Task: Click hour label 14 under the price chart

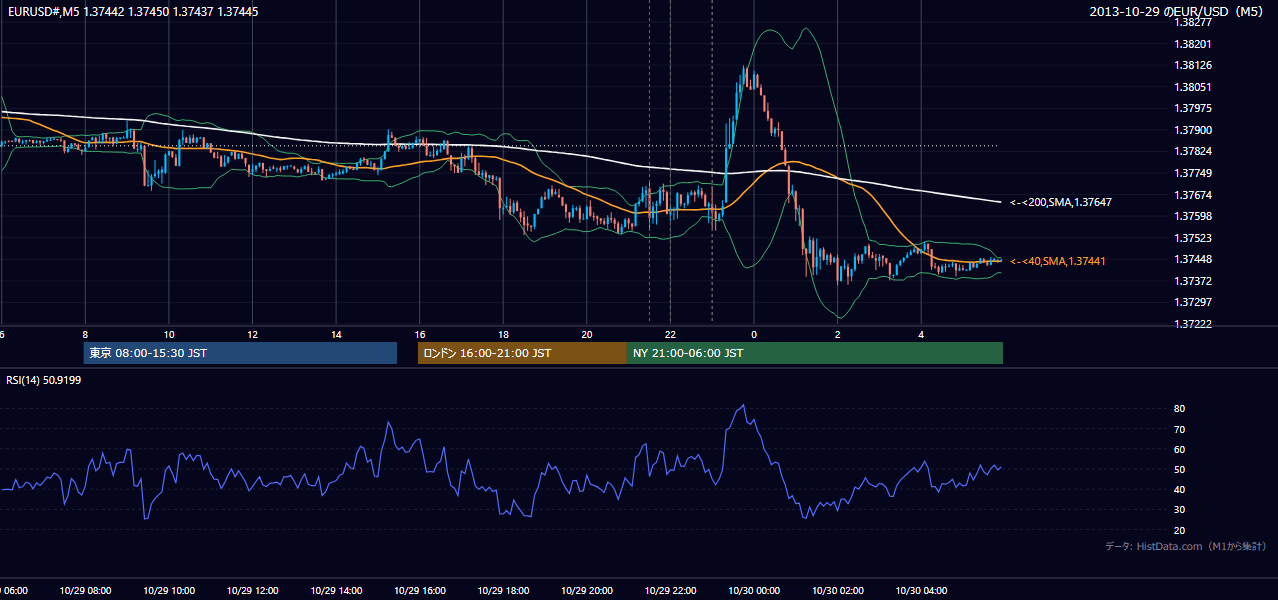Action: [336, 334]
